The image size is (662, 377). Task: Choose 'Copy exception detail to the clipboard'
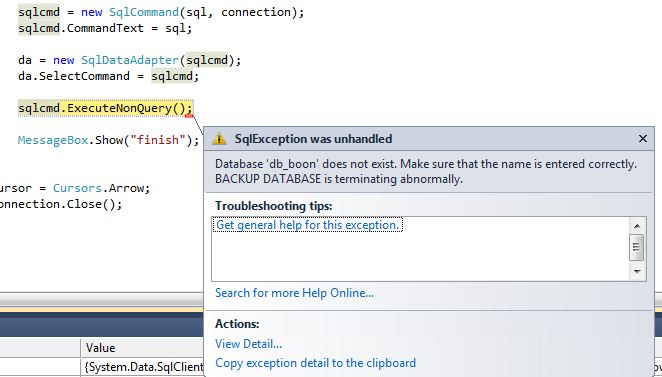[315, 363]
